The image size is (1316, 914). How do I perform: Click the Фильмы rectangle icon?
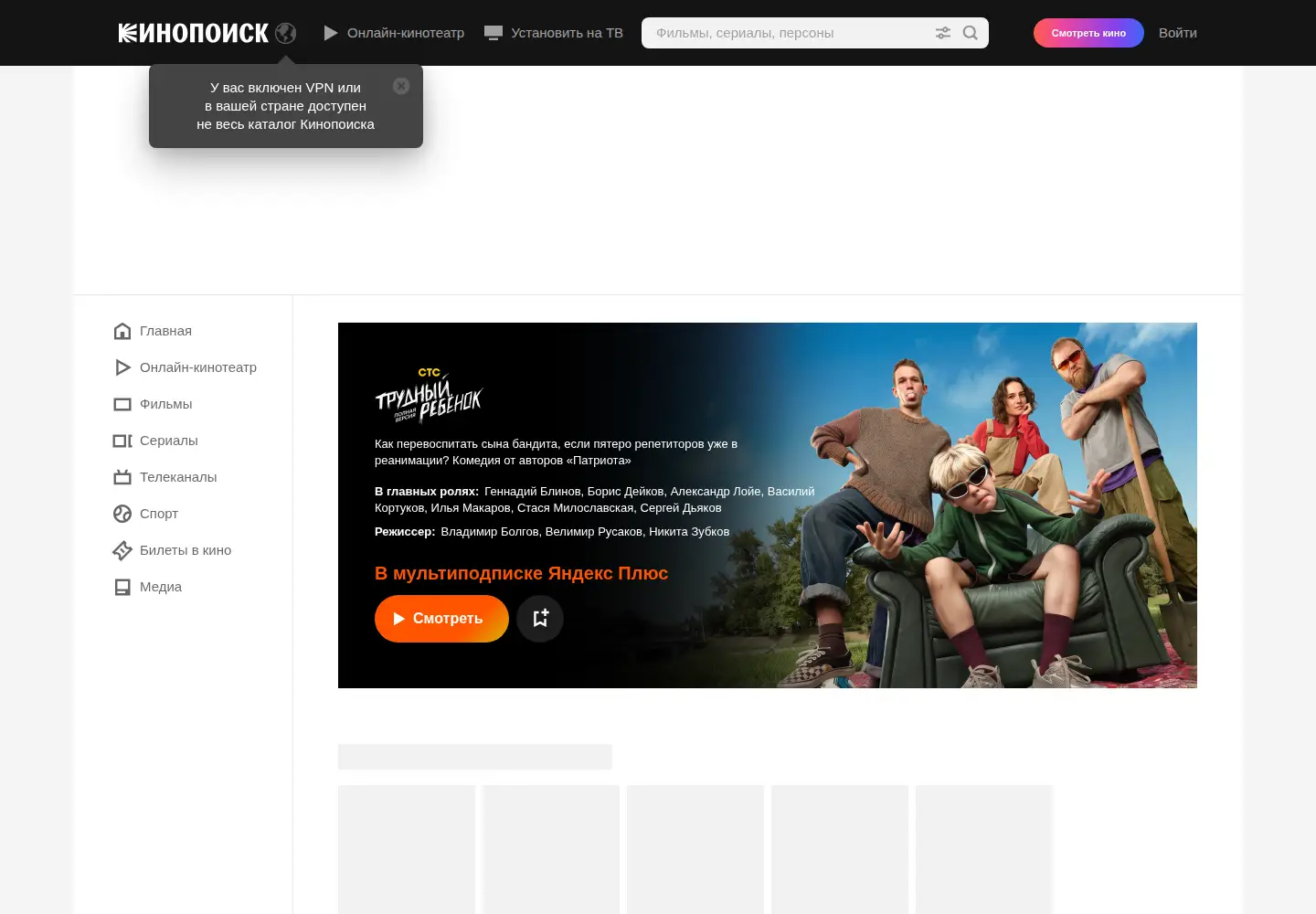pyautogui.click(x=122, y=404)
